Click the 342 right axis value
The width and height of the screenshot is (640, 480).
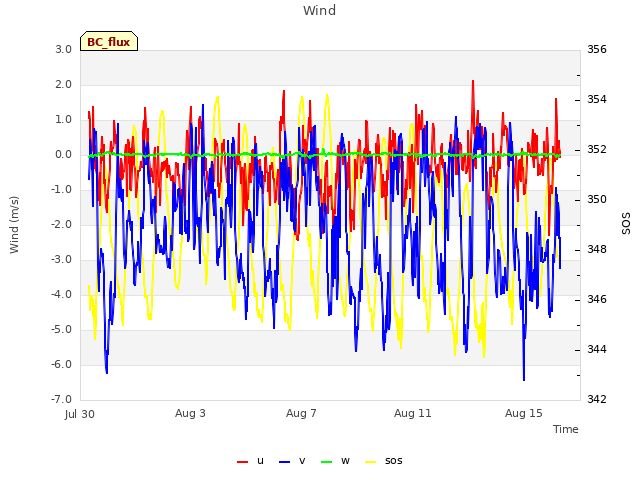coord(597,399)
